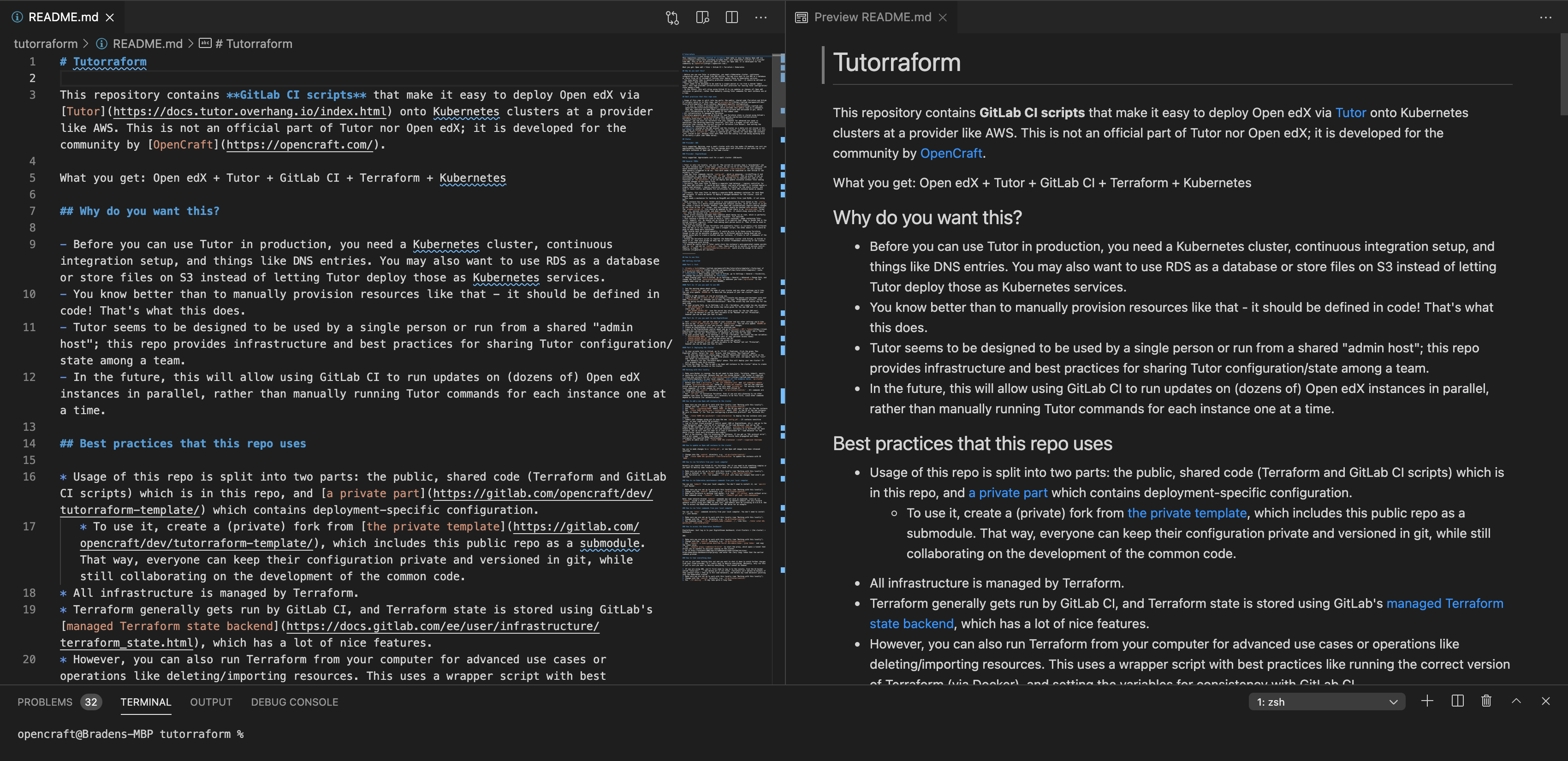Click '# Tutorraform' on editor line 1

point(103,61)
